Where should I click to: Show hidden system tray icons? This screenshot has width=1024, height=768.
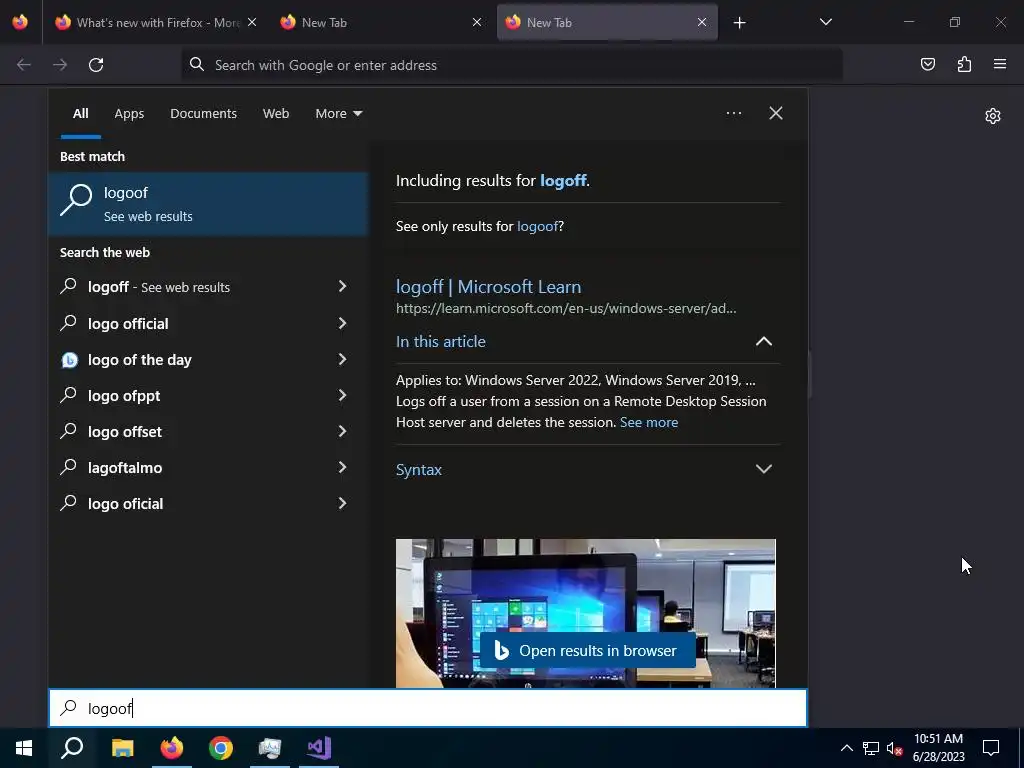[x=846, y=748]
